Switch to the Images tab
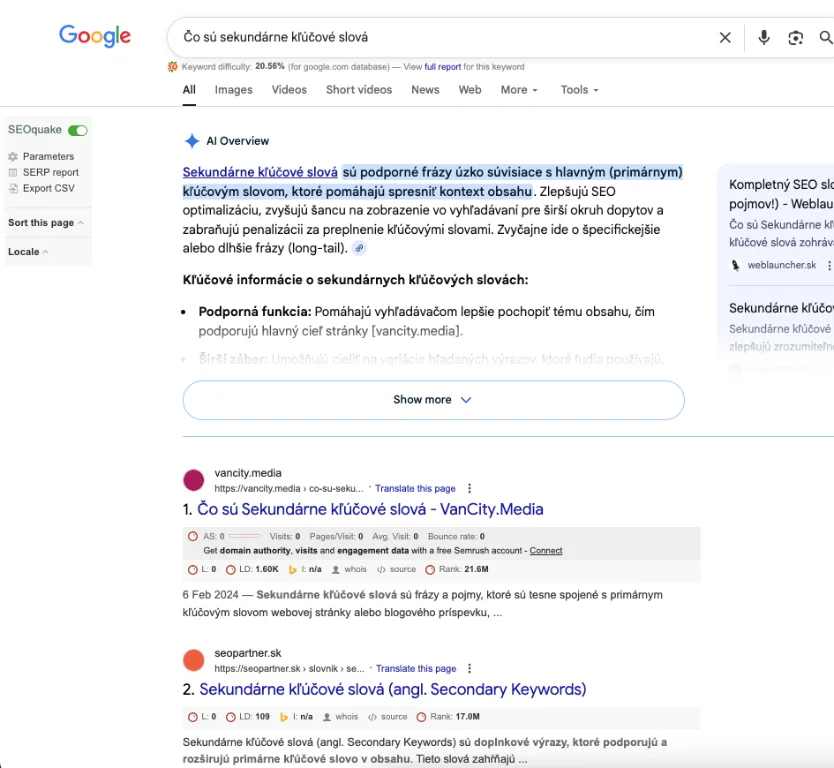 coord(233,90)
